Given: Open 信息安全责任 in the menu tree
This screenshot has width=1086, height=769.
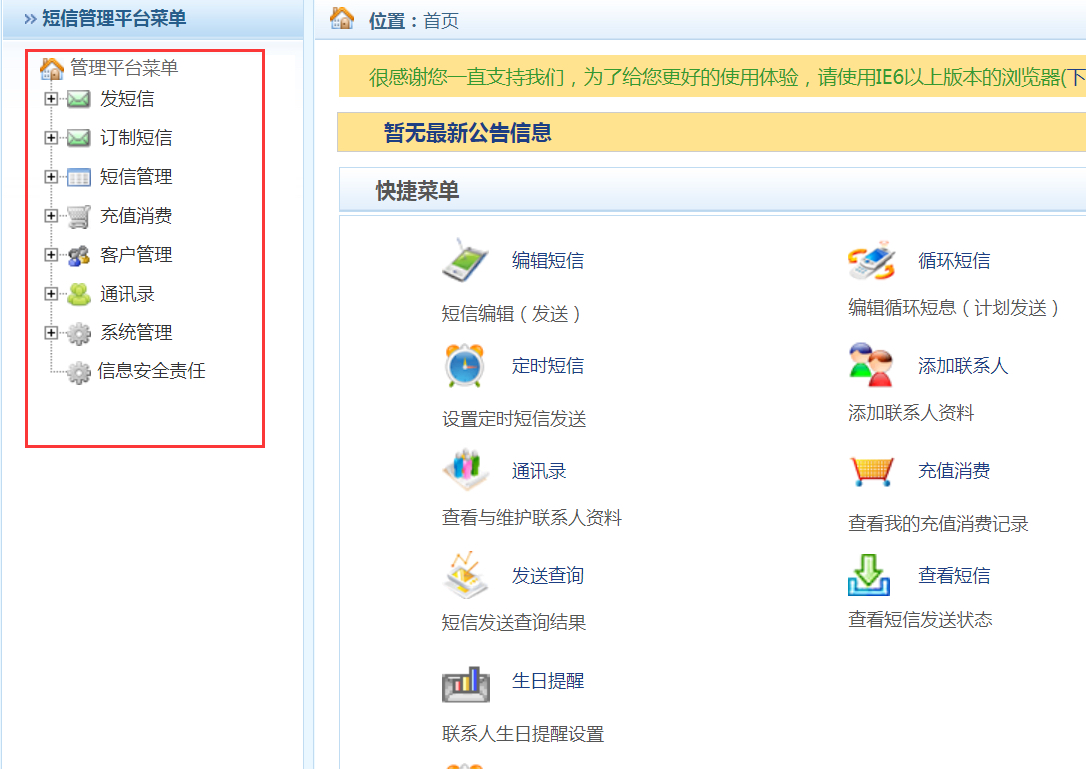Looking at the screenshot, I should pyautogui.click(x=151, y=371).
